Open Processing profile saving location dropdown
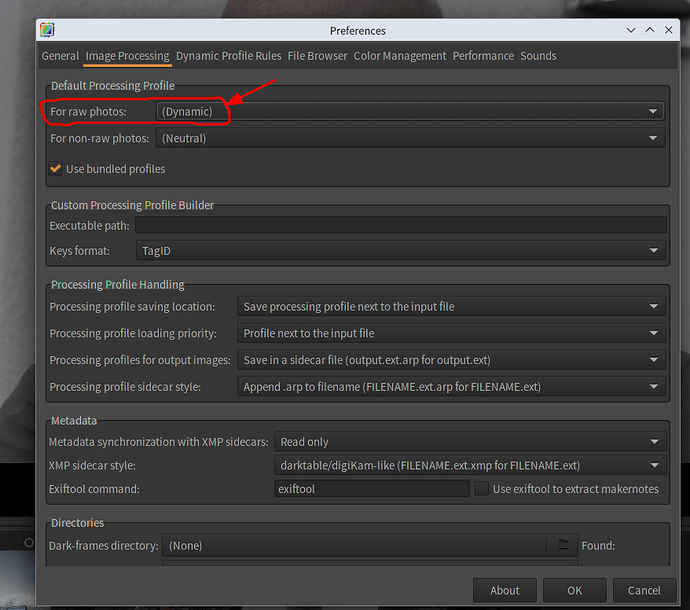Screen dimensions: 690x610 click(451, 306)
